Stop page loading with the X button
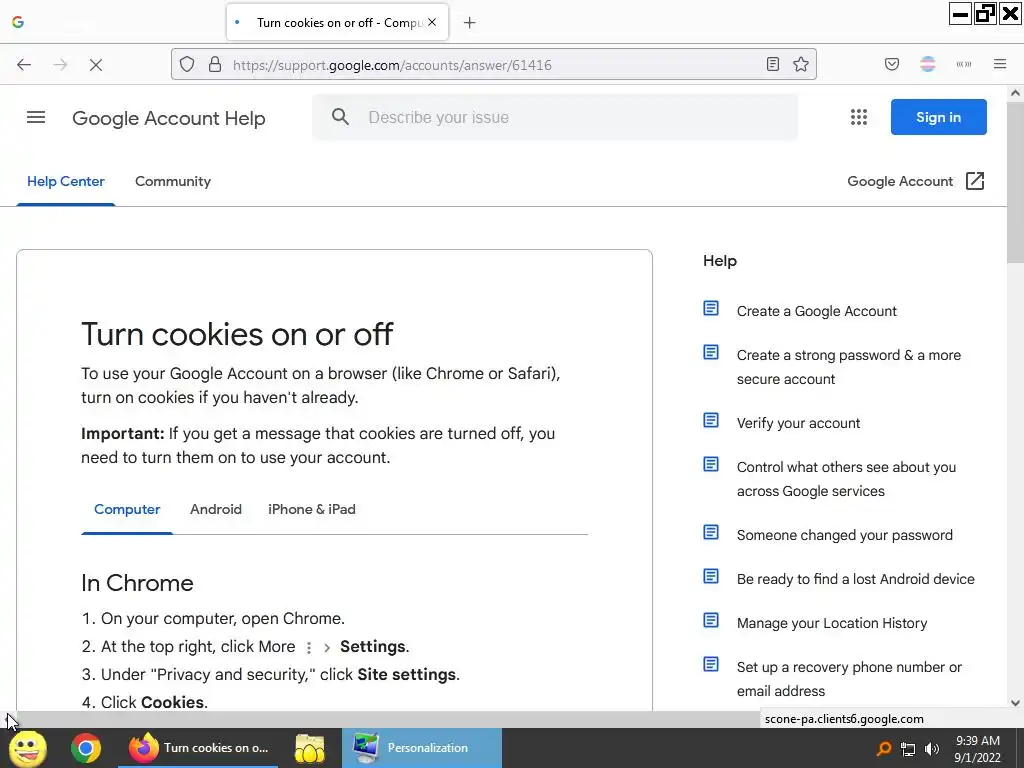 [96, 65]
